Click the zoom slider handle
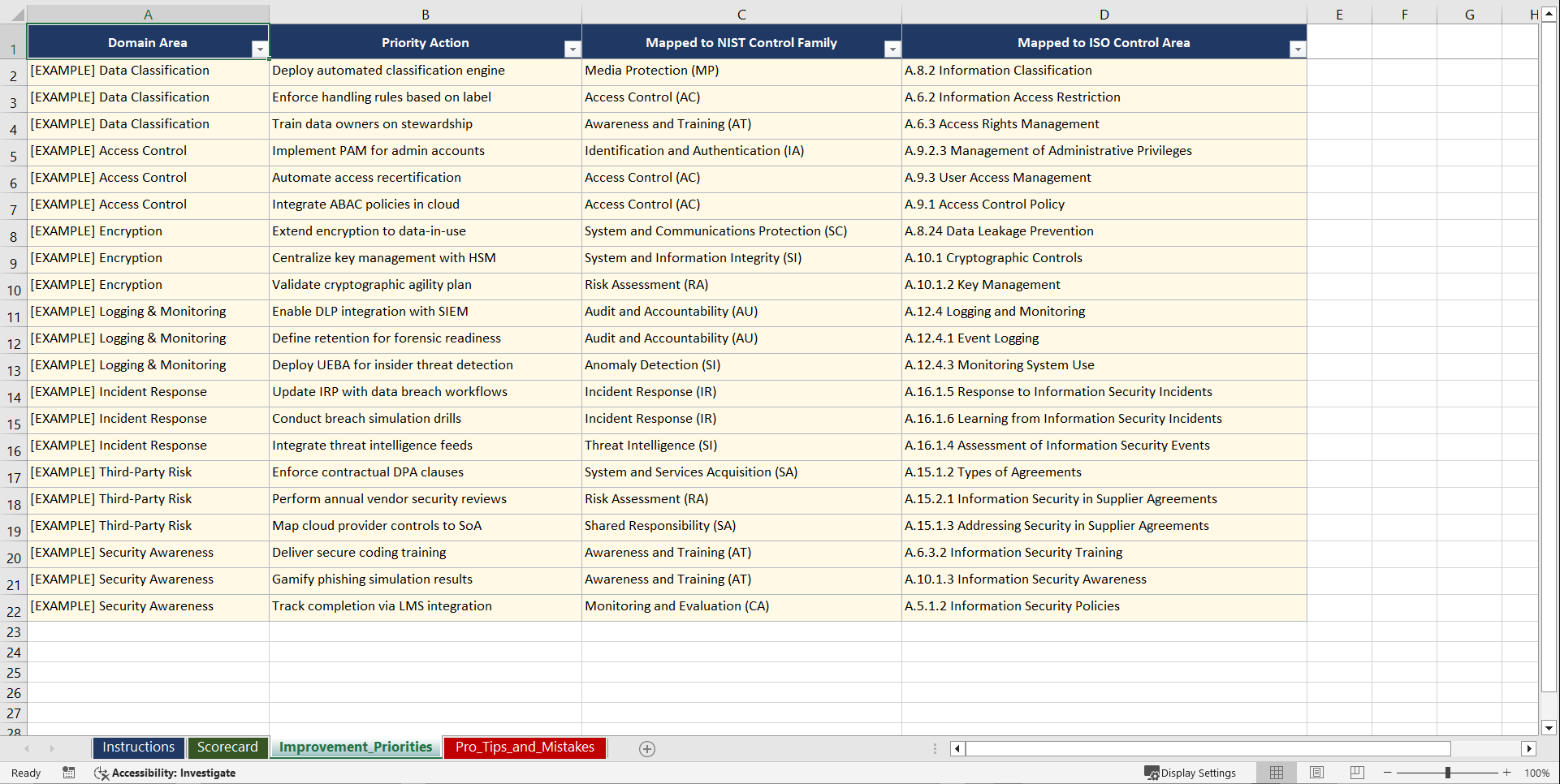The height and width of the screenshot is (784, 1560). pyautogui.click(x=1448, y=773)
